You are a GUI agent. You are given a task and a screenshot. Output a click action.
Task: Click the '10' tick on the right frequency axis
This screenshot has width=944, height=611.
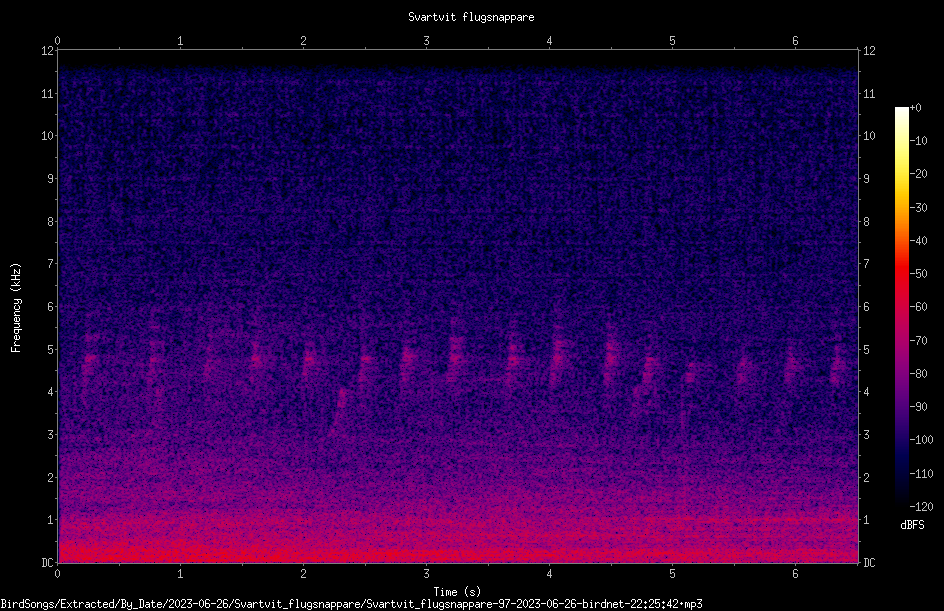[869, 136]
